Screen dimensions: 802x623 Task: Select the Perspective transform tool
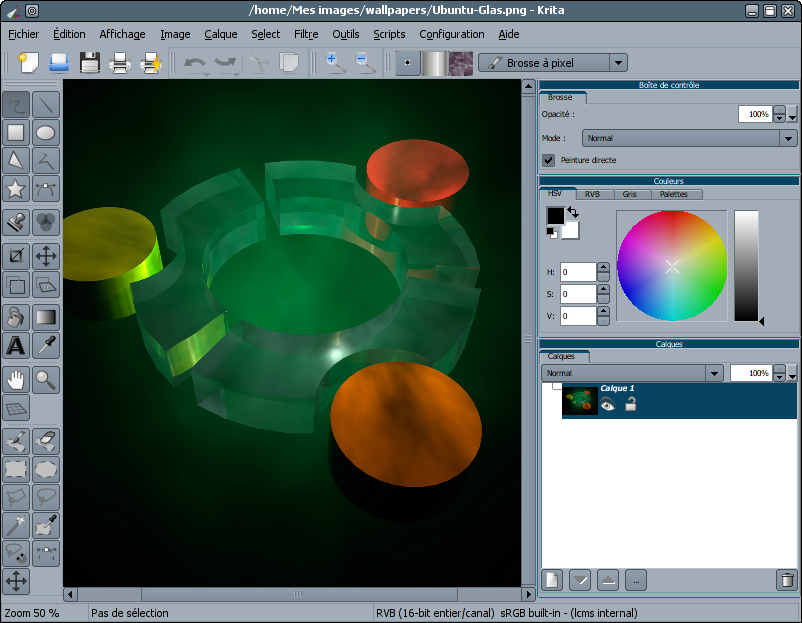coord(46,284)
